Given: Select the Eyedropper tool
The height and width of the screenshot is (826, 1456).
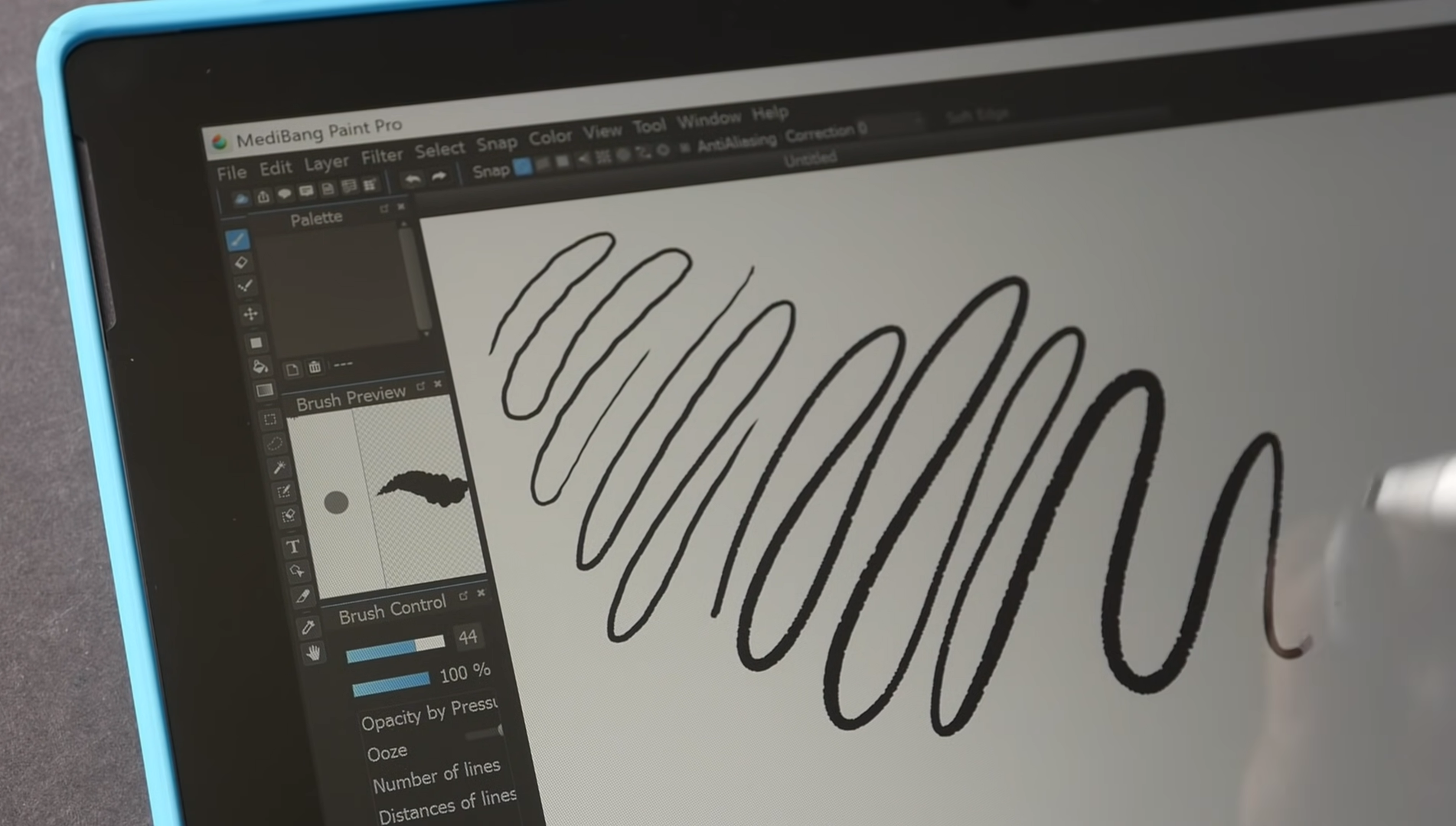Looking at the screenshot, I should (309, 627).
